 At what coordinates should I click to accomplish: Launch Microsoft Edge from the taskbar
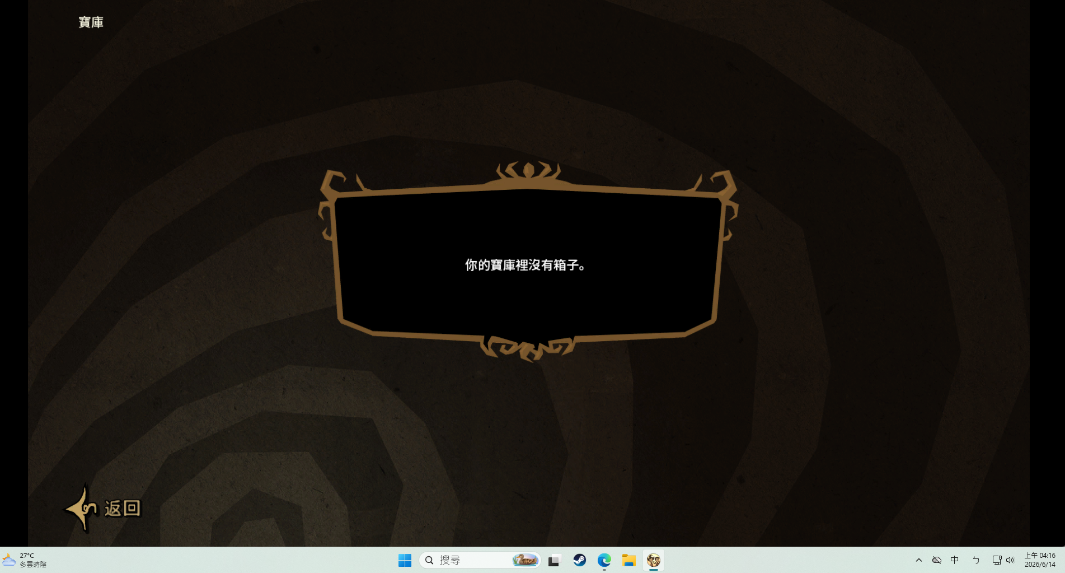604,560
